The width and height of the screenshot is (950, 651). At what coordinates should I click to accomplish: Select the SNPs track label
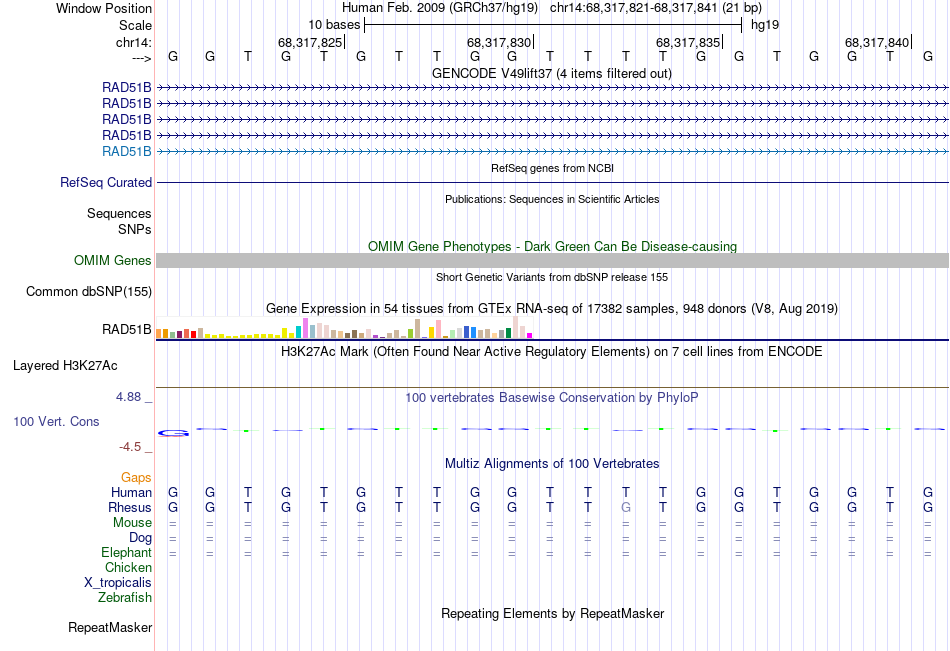135,229
